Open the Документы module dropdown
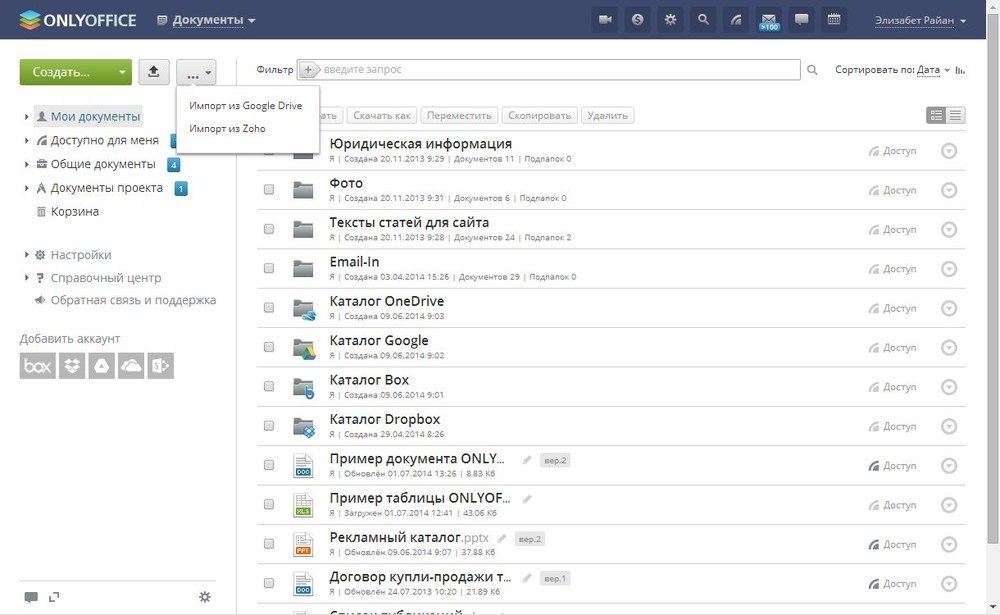1000x615 pixels. tap(207, 20)
